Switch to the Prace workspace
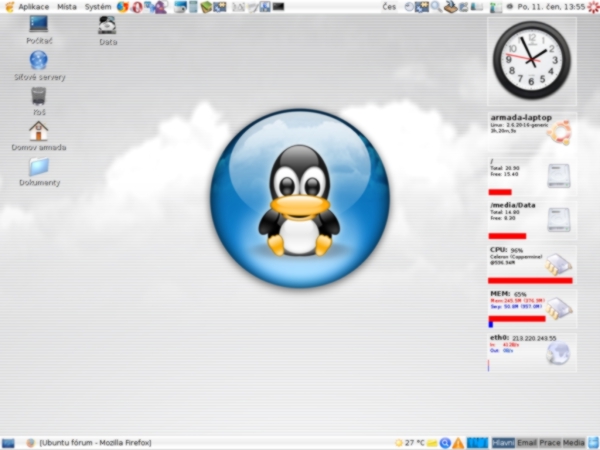 click(550, 443)
